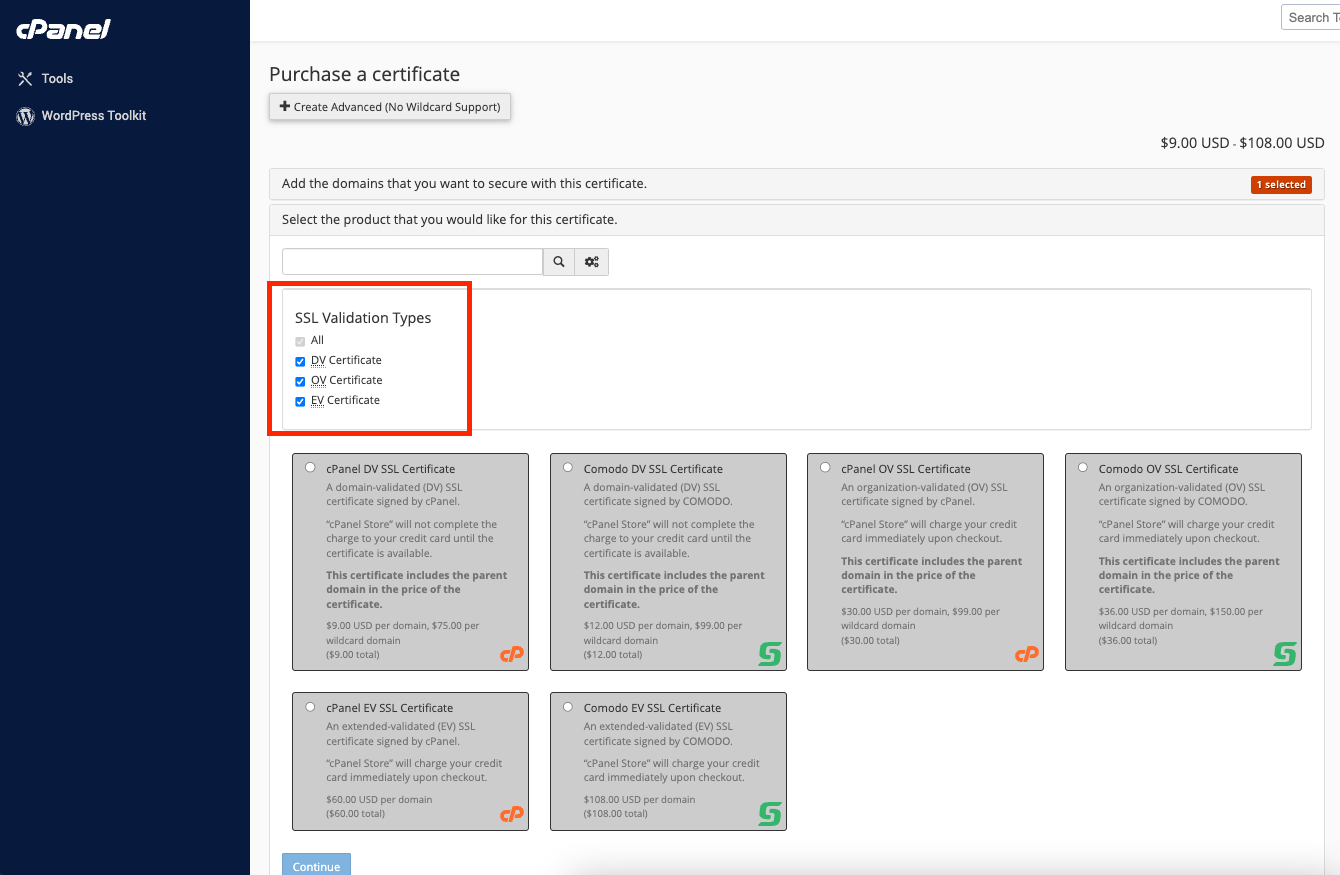The width and height of the screenshot is (1340, 875).
Task: Click 'Comodo DV SSL Certificate' card title
Action: click(x=653, y=469)
